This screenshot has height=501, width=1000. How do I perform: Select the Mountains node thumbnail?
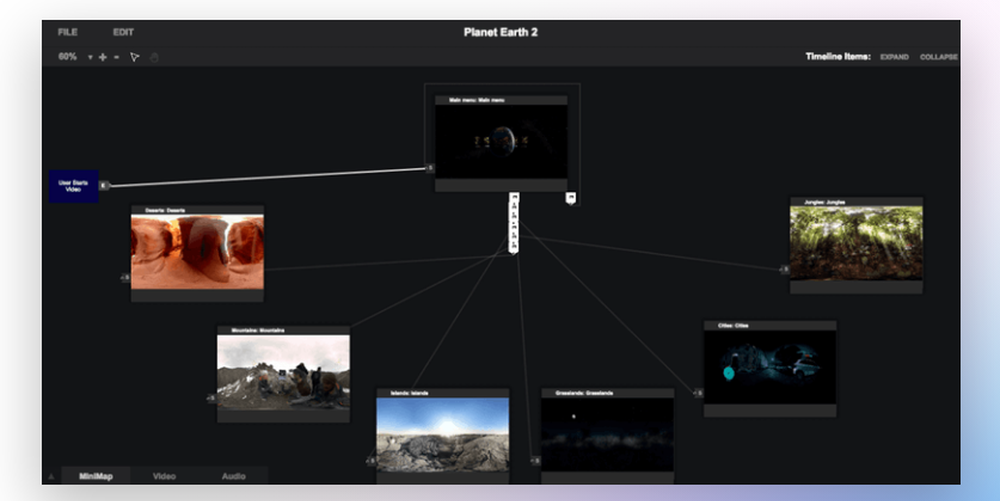(x=283, y=372)
